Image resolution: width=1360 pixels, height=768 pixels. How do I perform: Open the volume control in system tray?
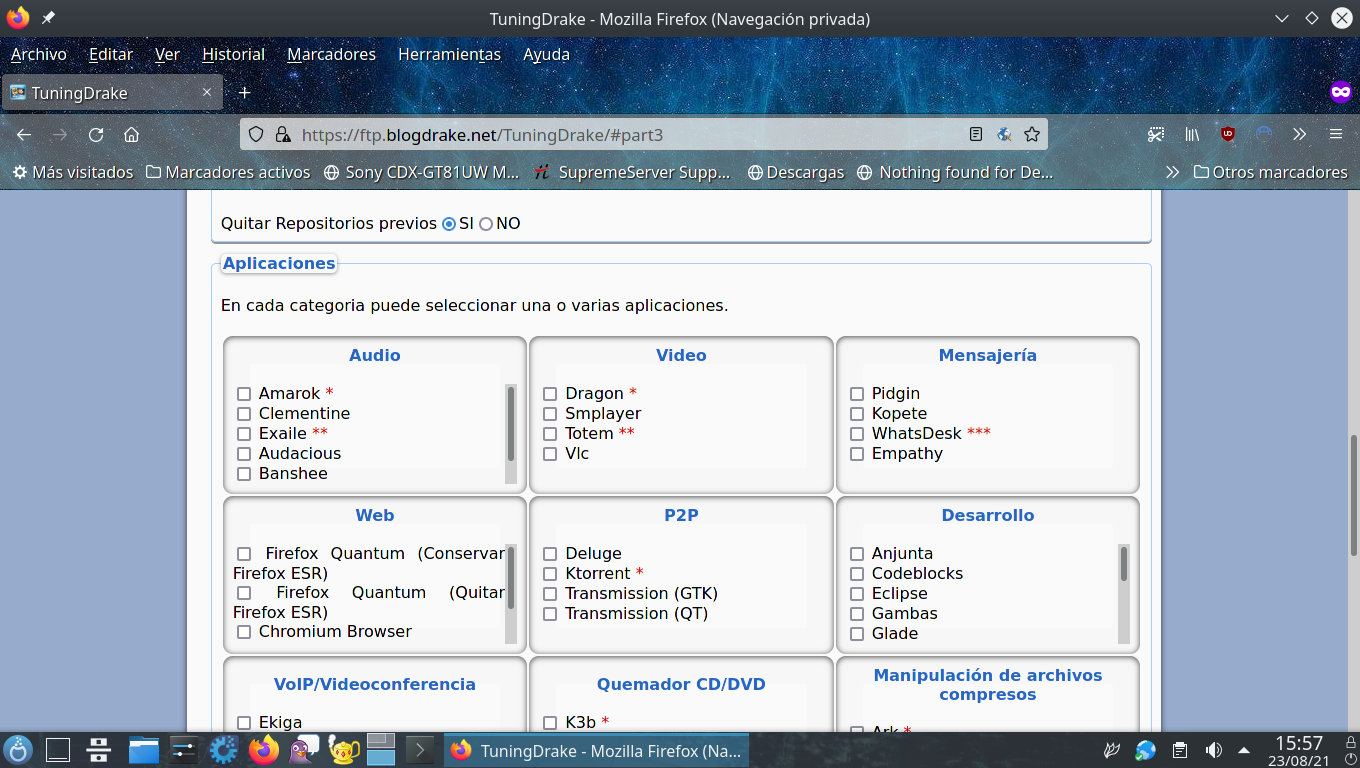click(x=1213, y=750)
